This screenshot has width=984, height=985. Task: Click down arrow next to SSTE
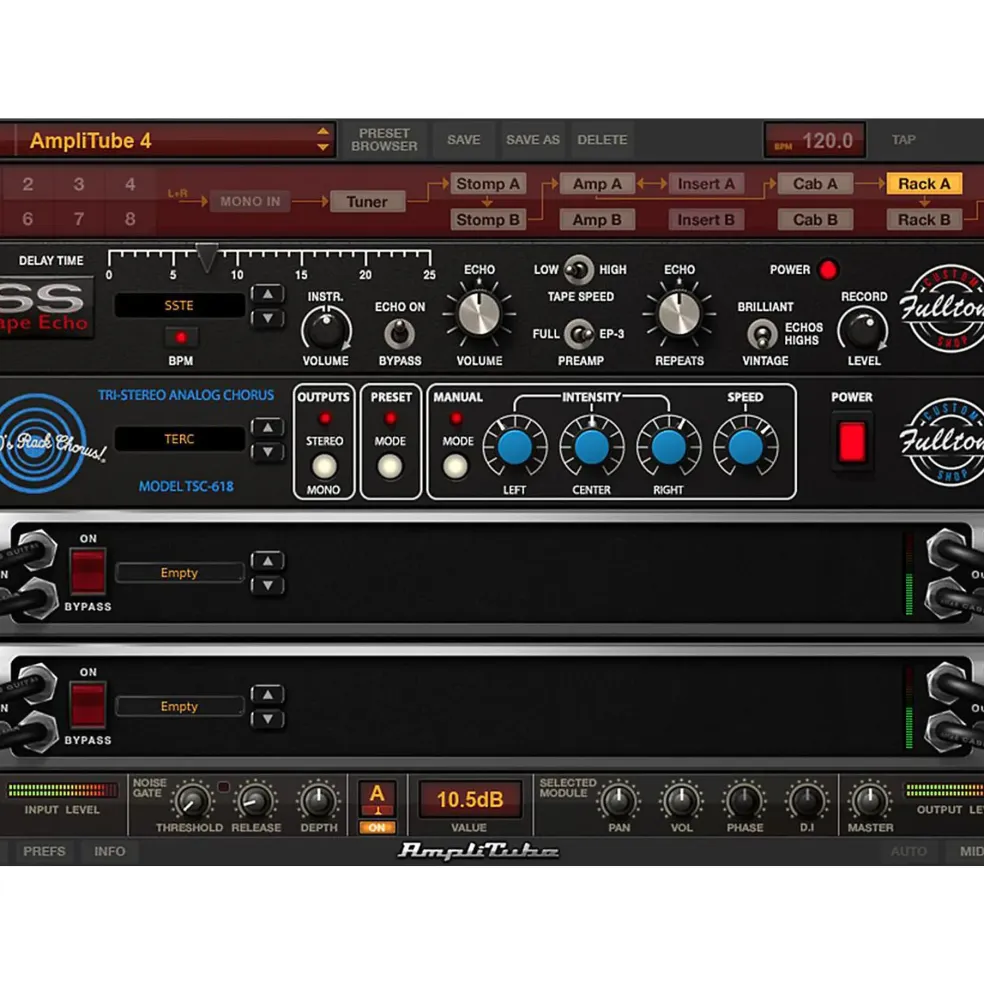(x=268, y=318)
